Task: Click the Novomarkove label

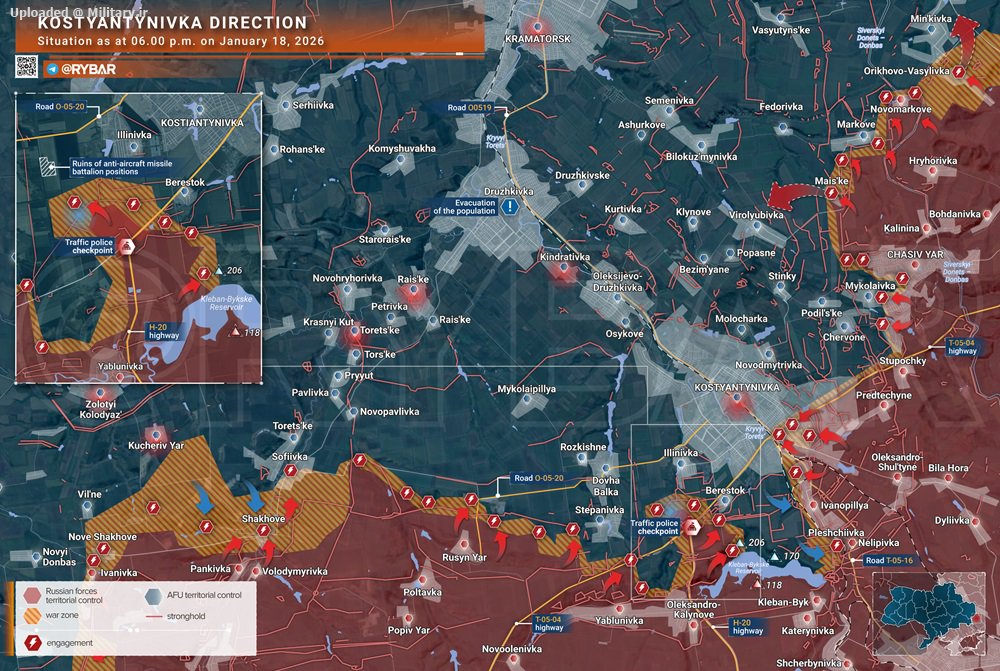Action: 901,110
